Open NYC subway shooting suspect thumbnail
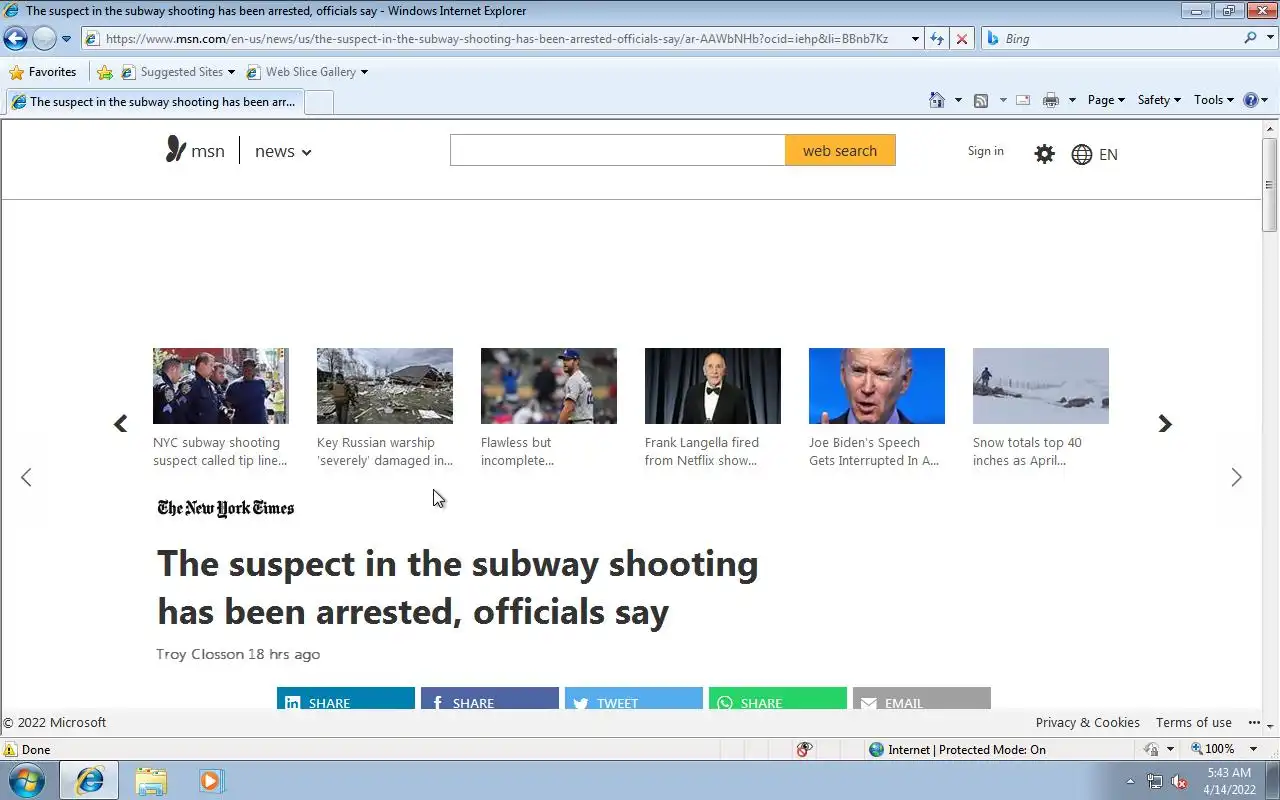 [221, 386]
